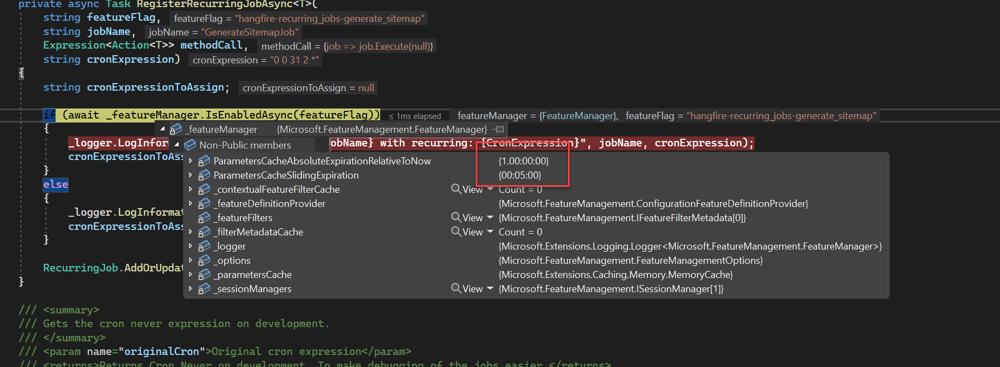
Task: Click the else keyword in code
Action: pos(55,184)
